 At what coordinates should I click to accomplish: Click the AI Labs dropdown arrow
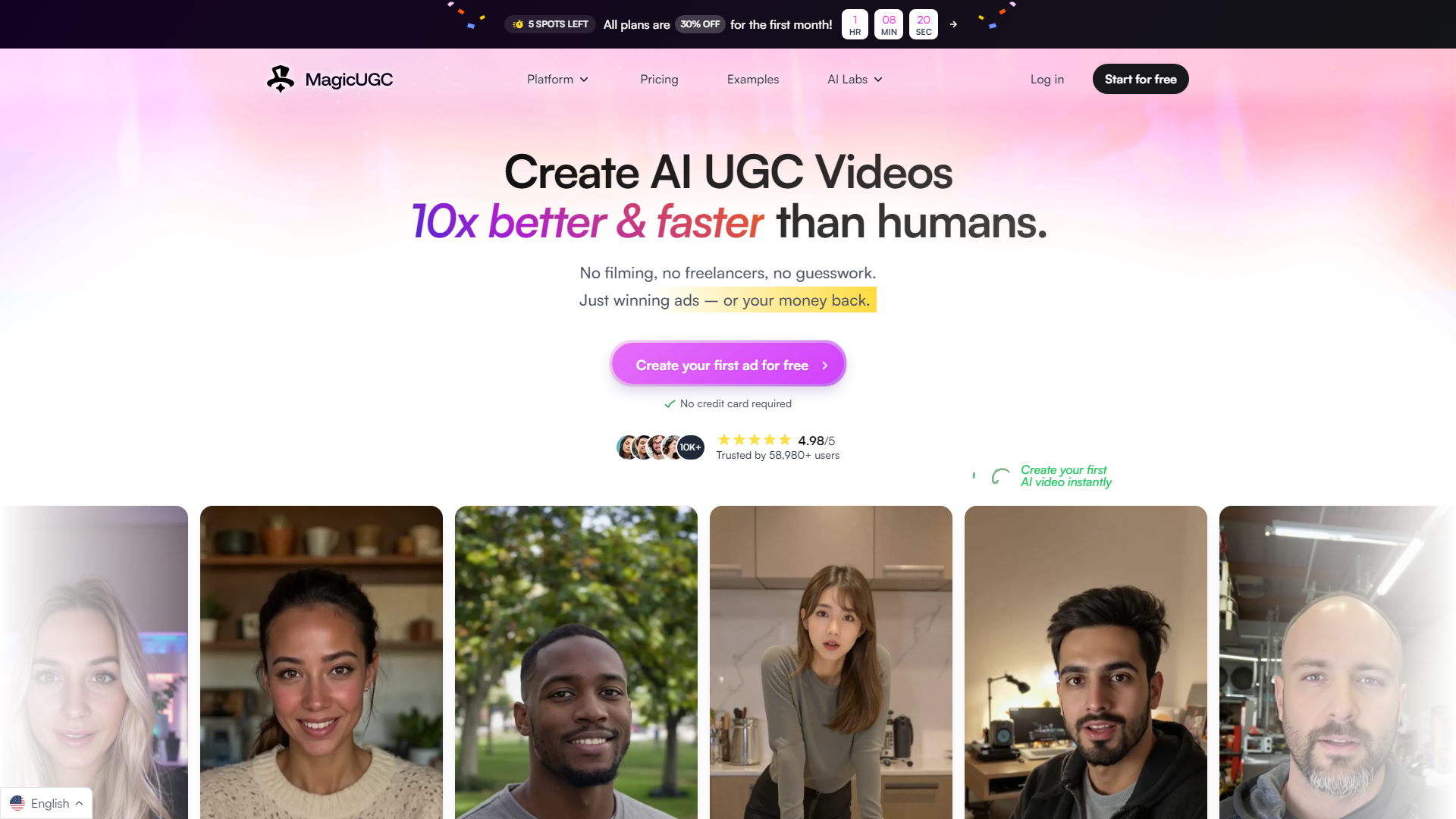[880, 79]
